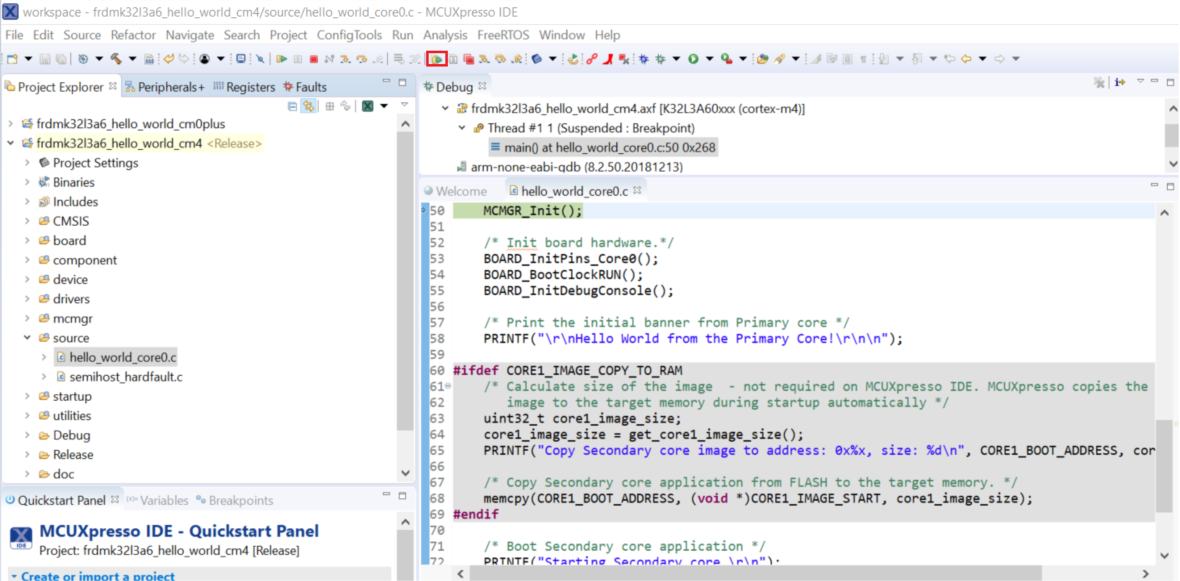Screen dimensions: 1180x581
Task: Click the green circular Run icon
Action: tap(693, 59)
